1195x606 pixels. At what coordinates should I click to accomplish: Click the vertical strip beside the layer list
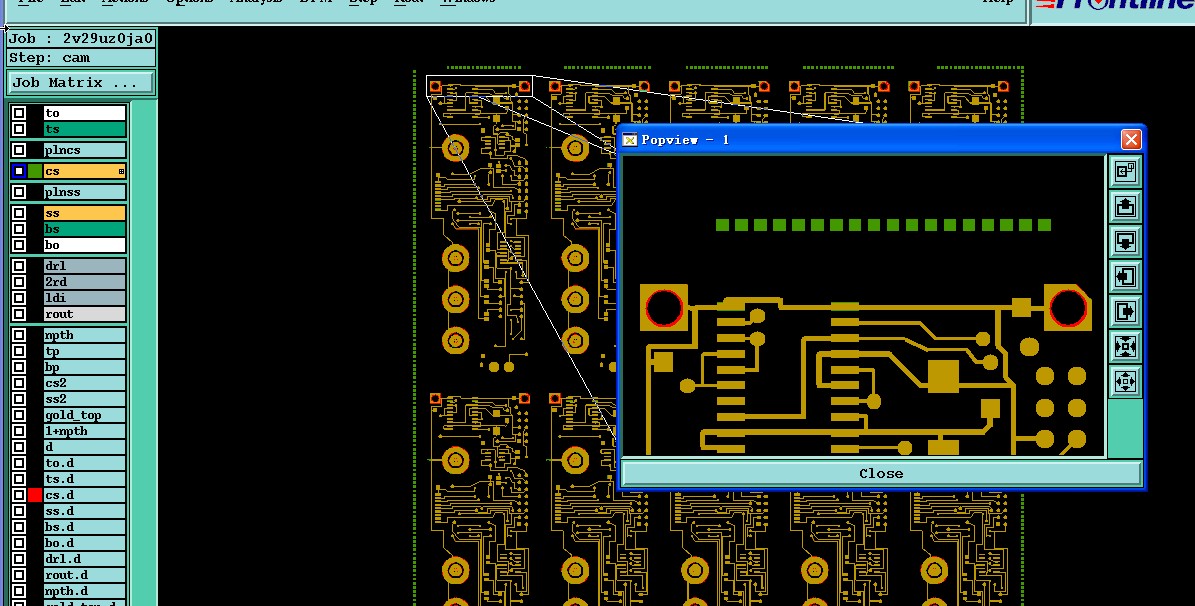[143, 351]
